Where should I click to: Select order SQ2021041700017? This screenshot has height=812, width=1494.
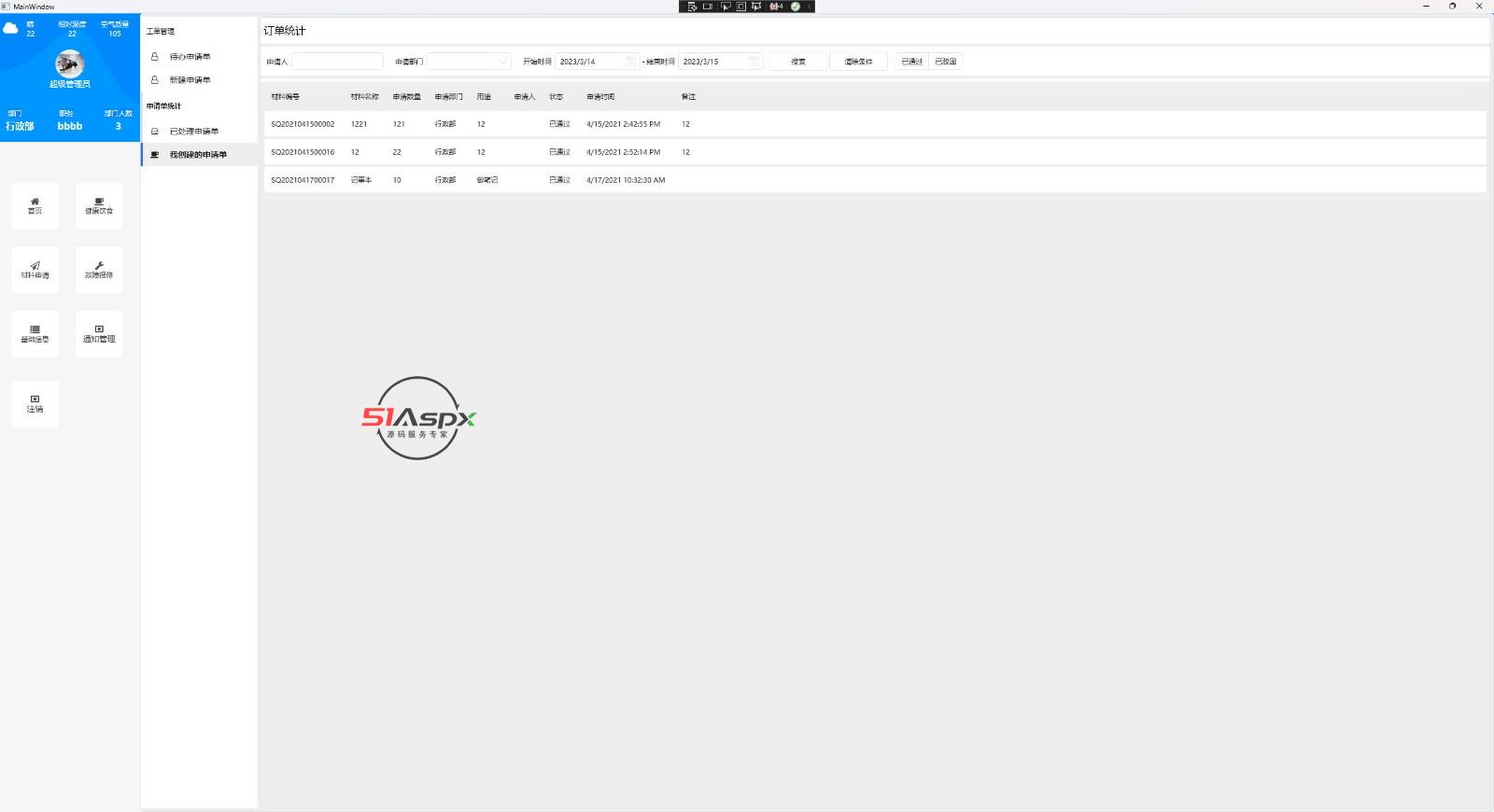pyautogui.click(x=875, y=180)
